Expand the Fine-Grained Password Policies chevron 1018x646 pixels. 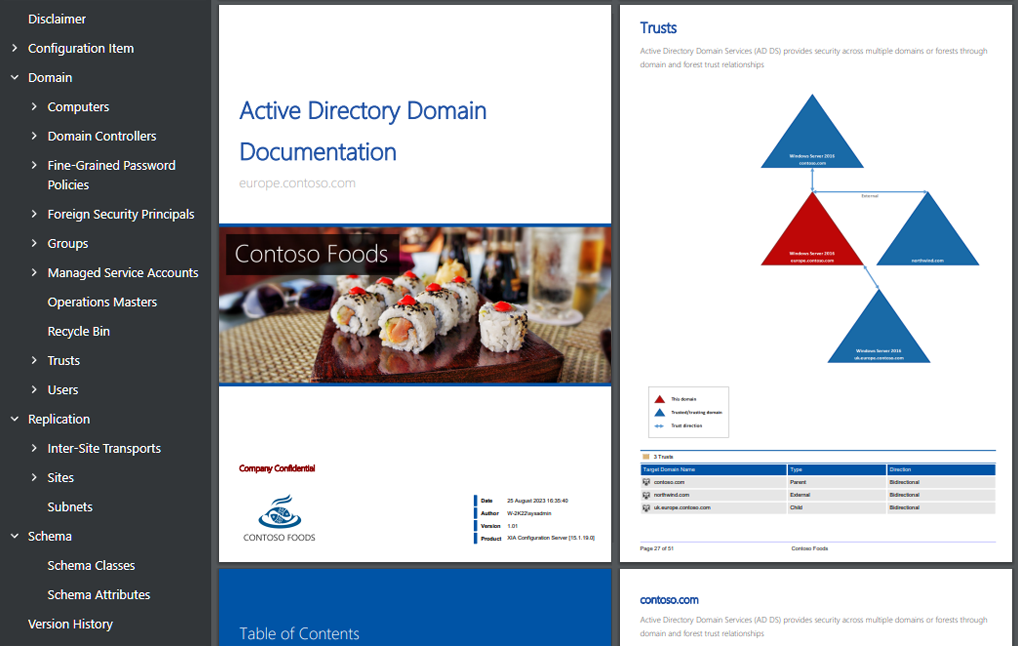tap(34, 165)
